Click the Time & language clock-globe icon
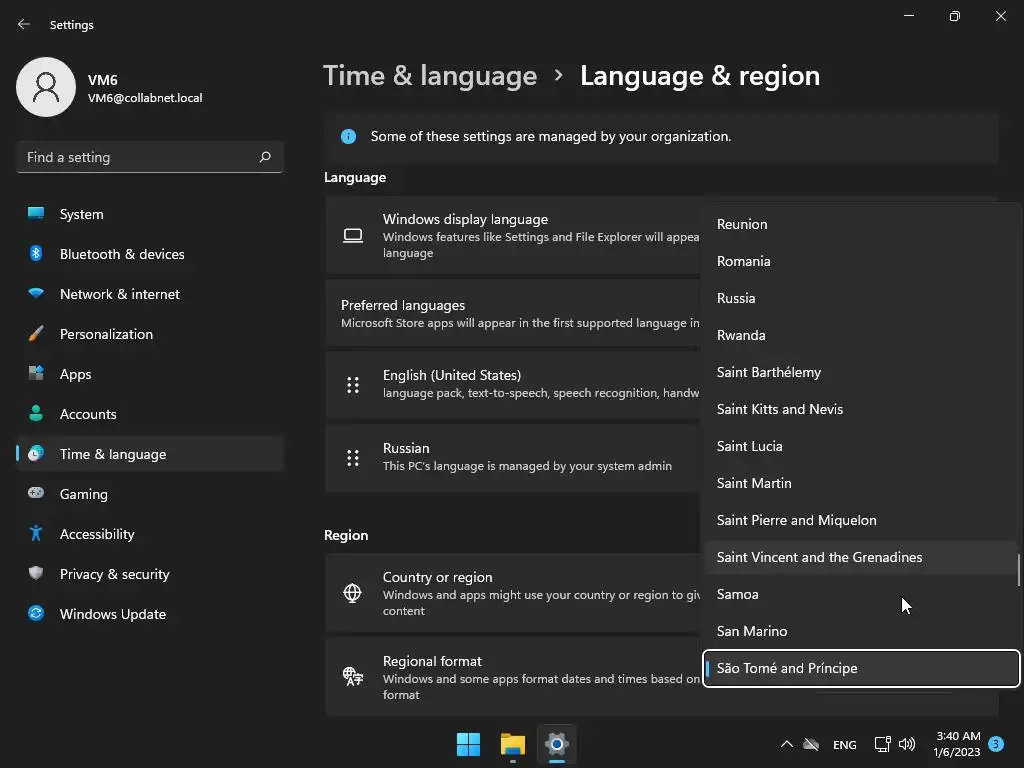Screen dimensions: 1024x768 point(36,453)
